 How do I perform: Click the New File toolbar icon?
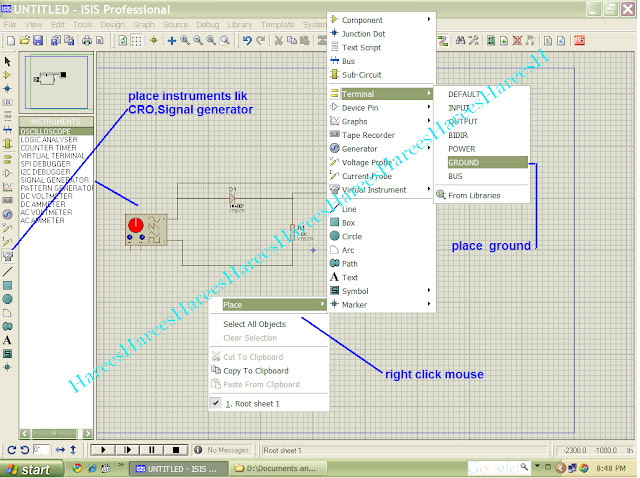[11, 40]
